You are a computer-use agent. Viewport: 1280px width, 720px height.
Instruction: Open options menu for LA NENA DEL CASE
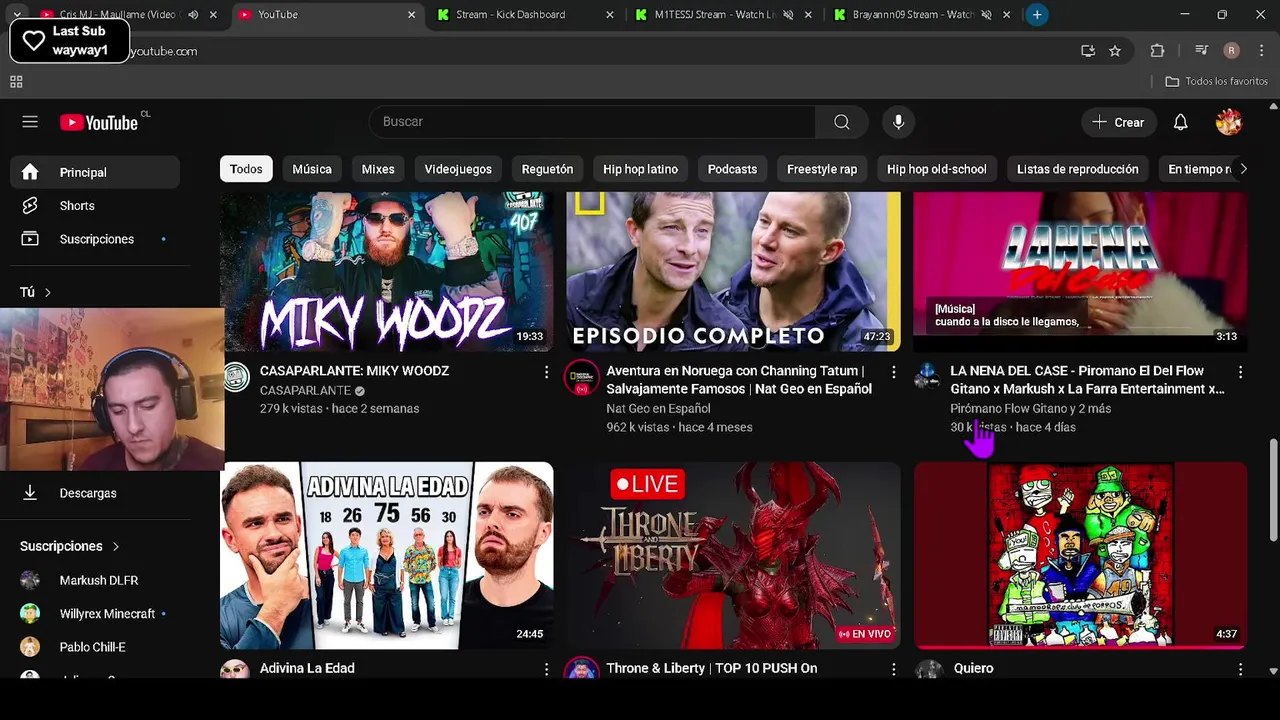[1240, 372]
